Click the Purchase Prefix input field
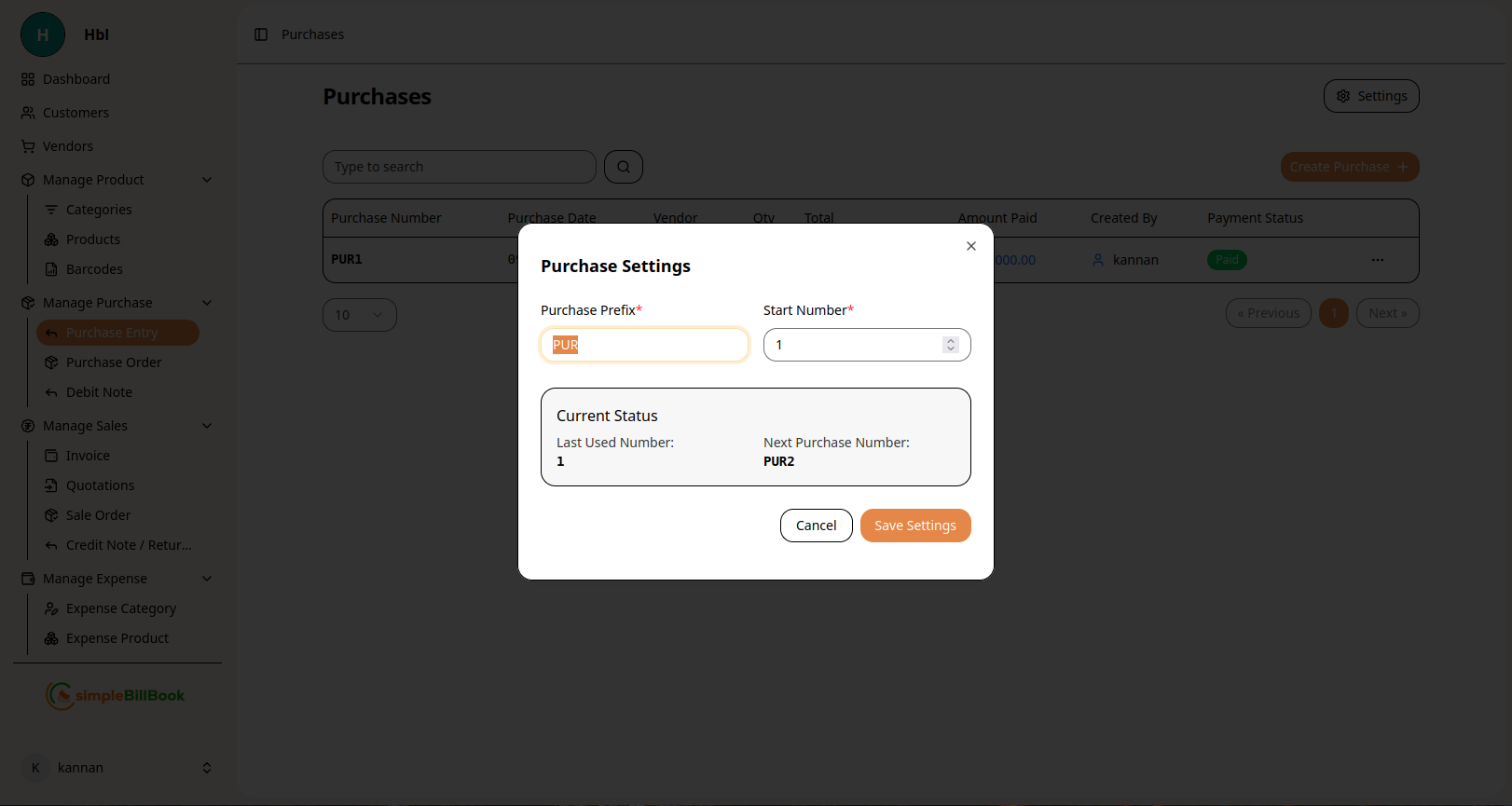 pyautogui.click(x=644, y=345)
